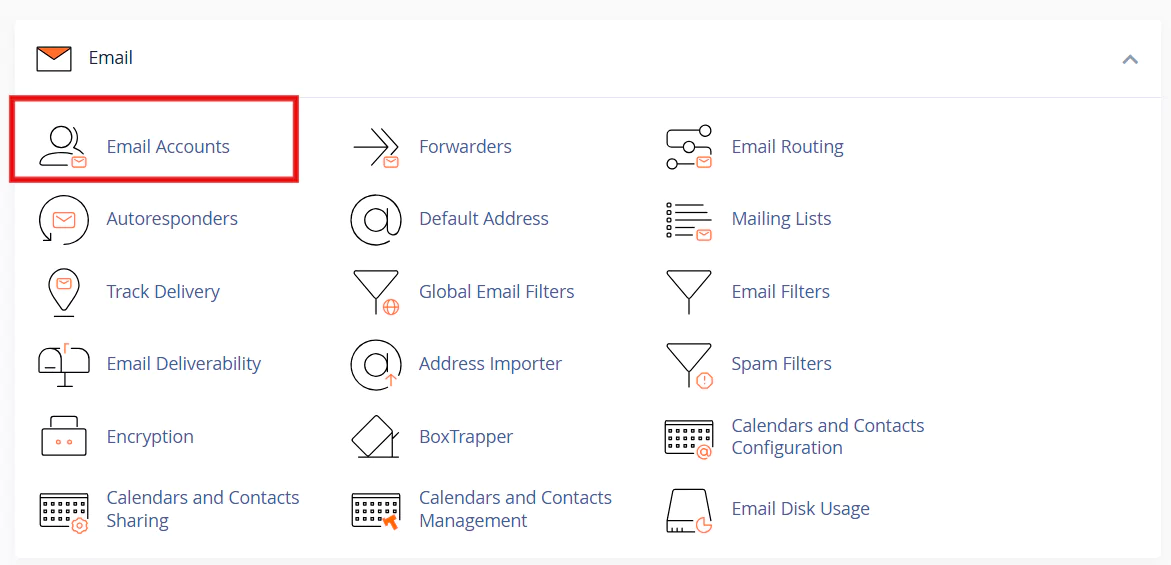Viewport: 1171px width, 565px height.
Task: Click the Address Importer icon
Action: point(376,364)
